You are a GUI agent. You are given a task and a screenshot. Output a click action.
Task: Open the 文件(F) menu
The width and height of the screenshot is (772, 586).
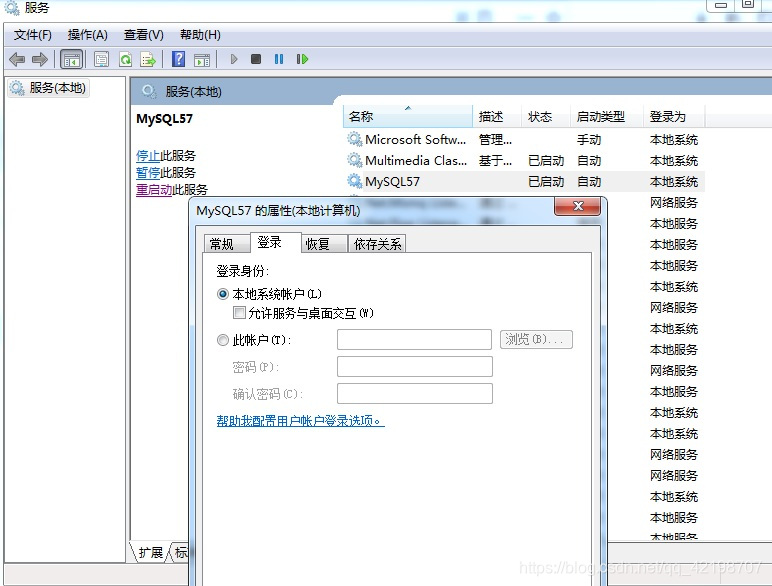32,35
